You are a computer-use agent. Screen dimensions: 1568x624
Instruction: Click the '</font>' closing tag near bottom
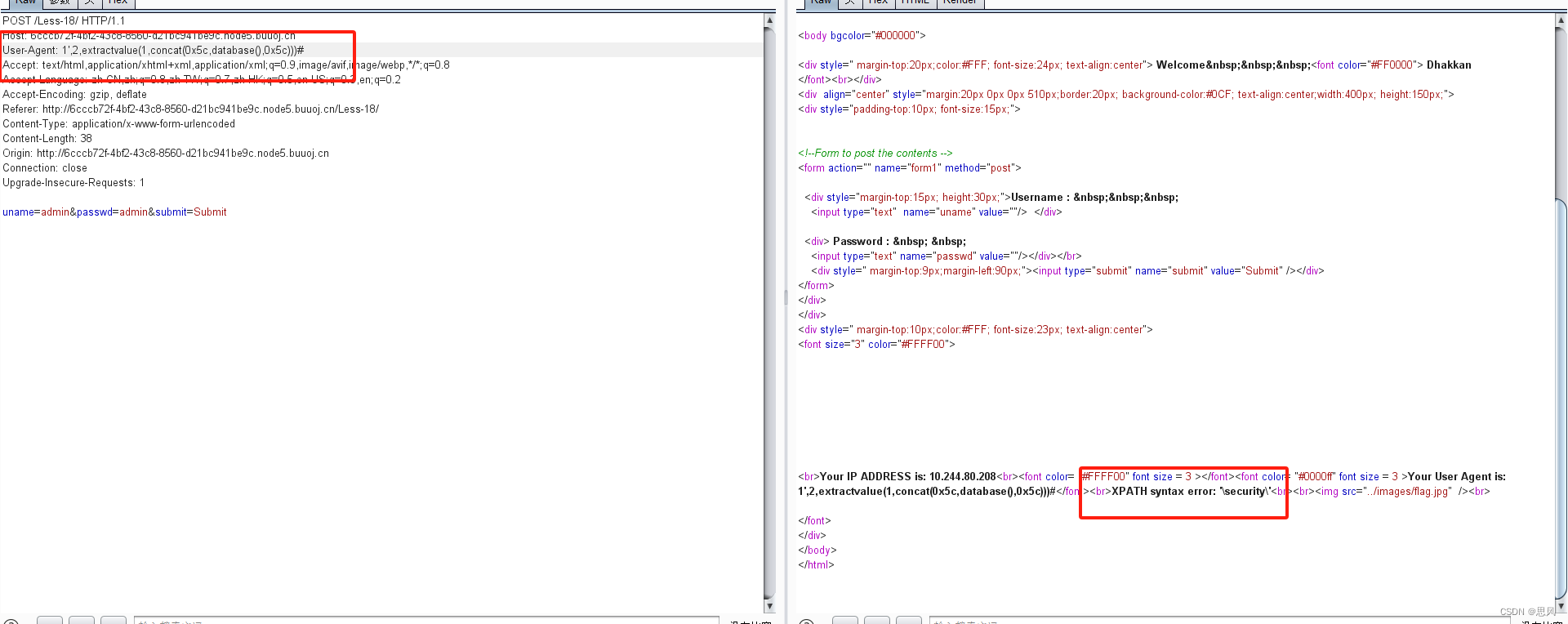point(814,520)
